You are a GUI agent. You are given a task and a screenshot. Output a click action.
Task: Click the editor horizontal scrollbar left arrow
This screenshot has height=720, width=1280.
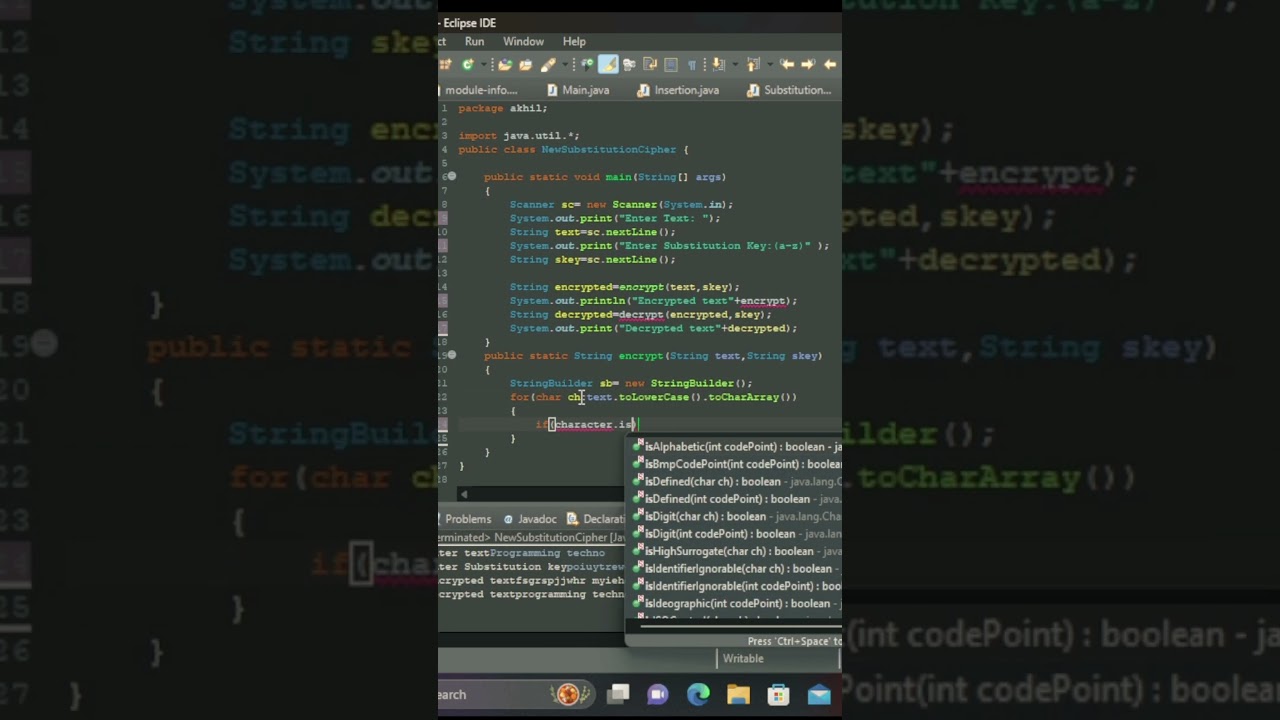463,494
